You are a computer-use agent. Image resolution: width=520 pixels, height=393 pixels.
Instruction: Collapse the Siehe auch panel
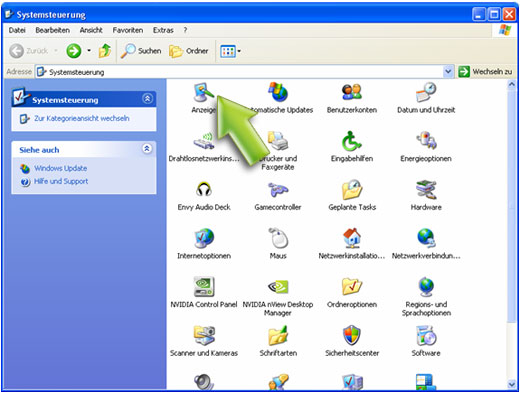tap(147, 149)
